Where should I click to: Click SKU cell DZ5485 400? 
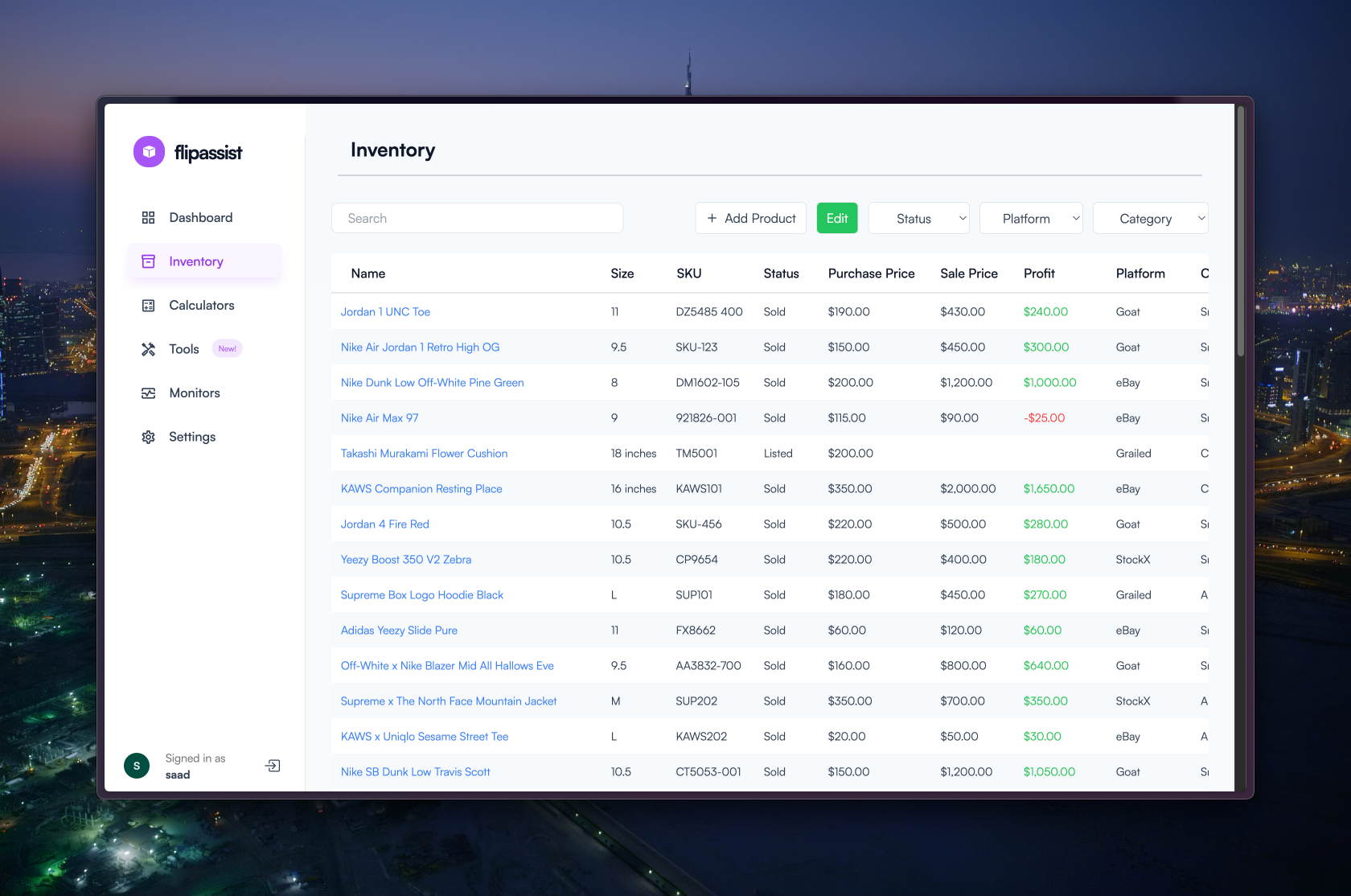(x=709, y=312)
